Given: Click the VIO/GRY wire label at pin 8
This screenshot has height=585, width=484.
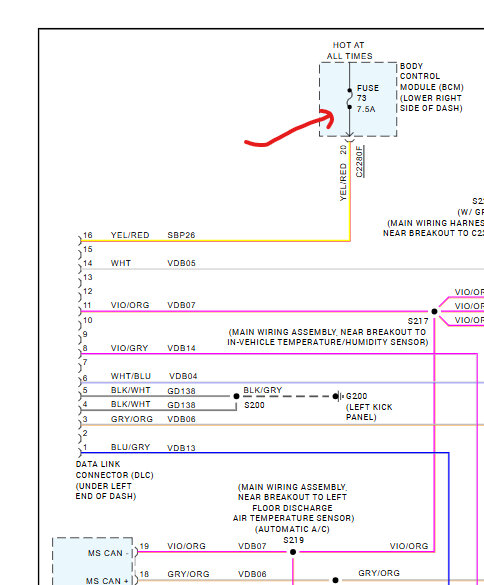Looking at the screenshot, I should click(129, 348).
